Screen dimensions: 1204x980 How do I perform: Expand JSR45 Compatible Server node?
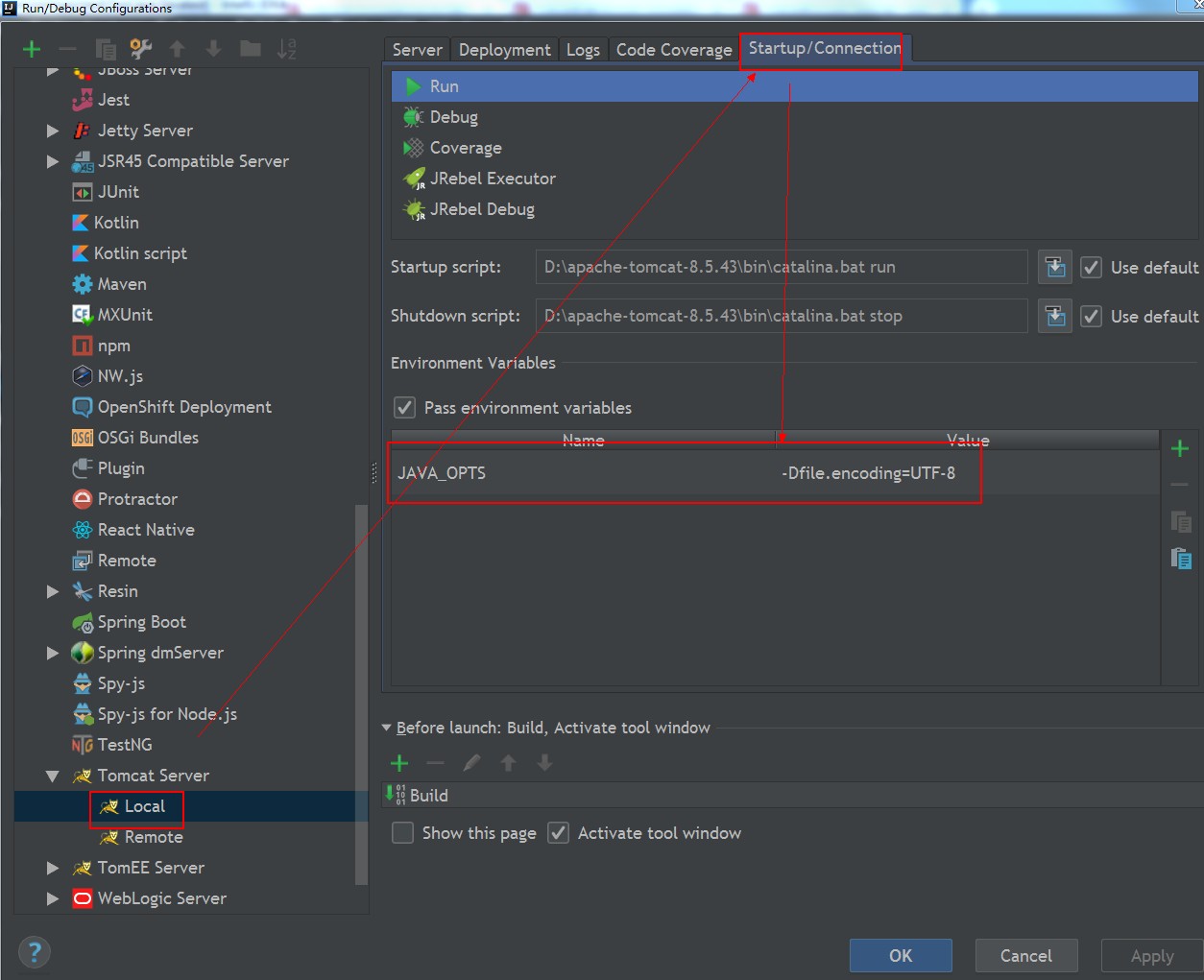tap(53, 161)
